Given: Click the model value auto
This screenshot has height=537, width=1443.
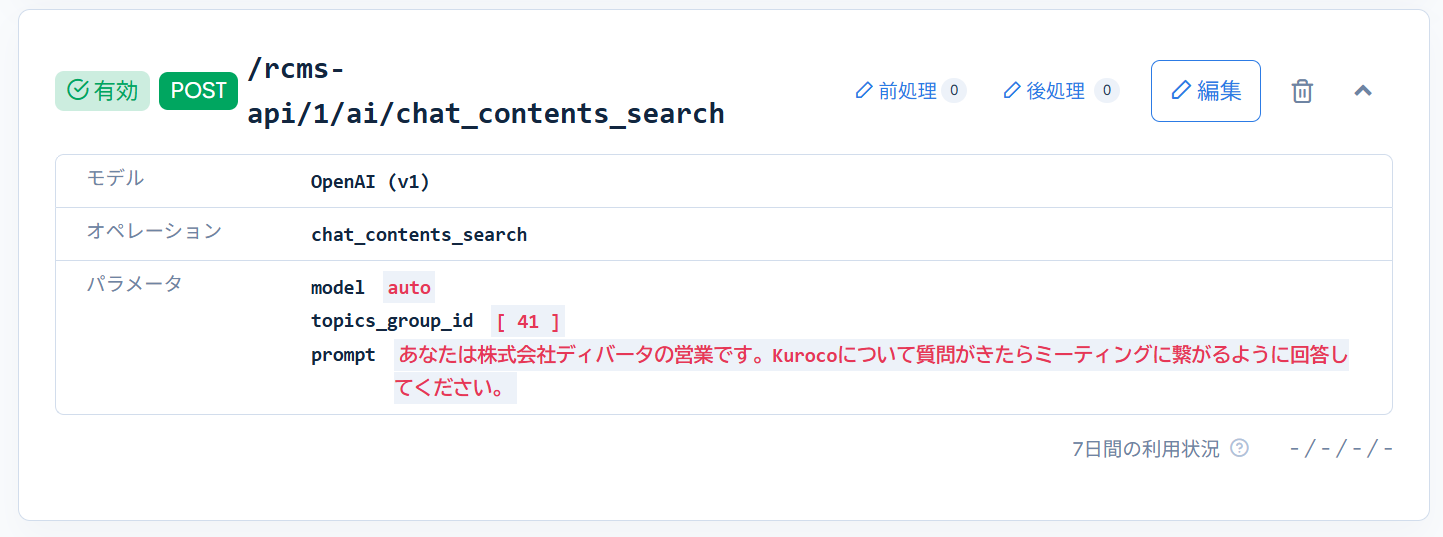Looking at the screenshot, I should click(x=409, y=288).
